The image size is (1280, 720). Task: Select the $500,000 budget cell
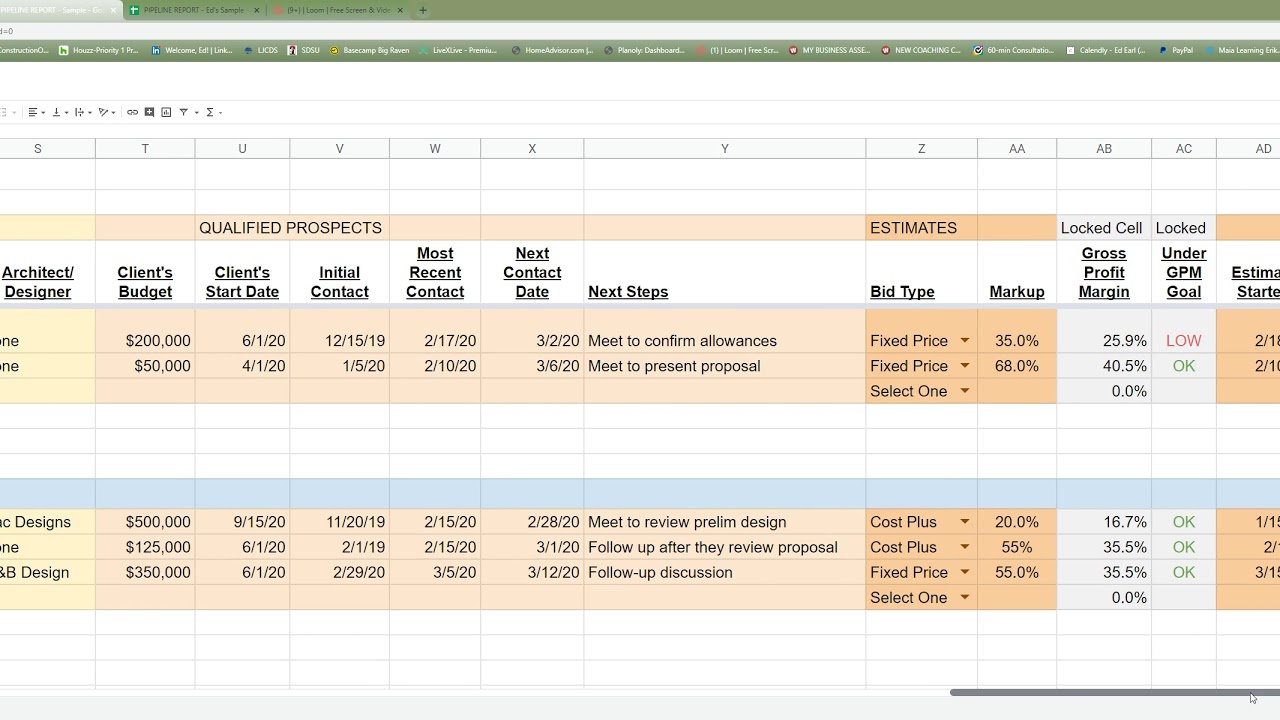[x=145, y=522]
